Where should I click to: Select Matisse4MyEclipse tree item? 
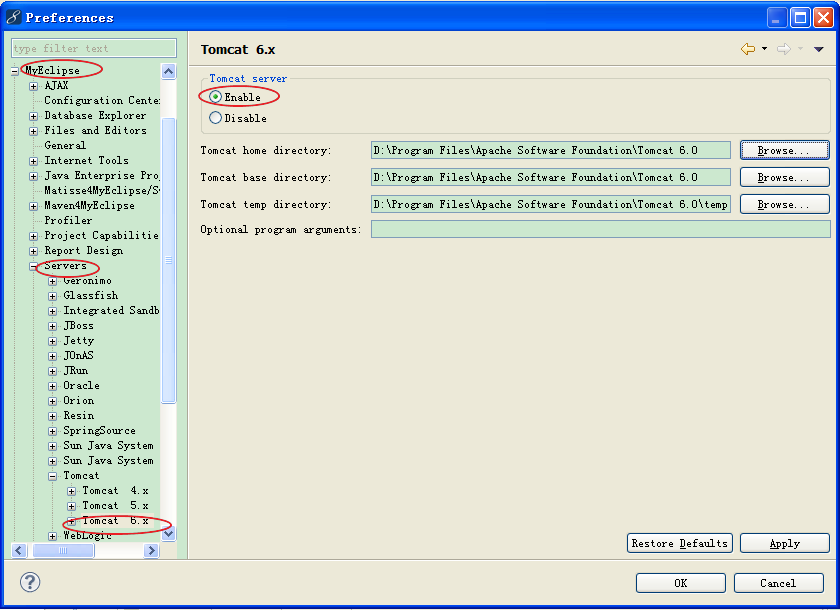click(102, 190)
